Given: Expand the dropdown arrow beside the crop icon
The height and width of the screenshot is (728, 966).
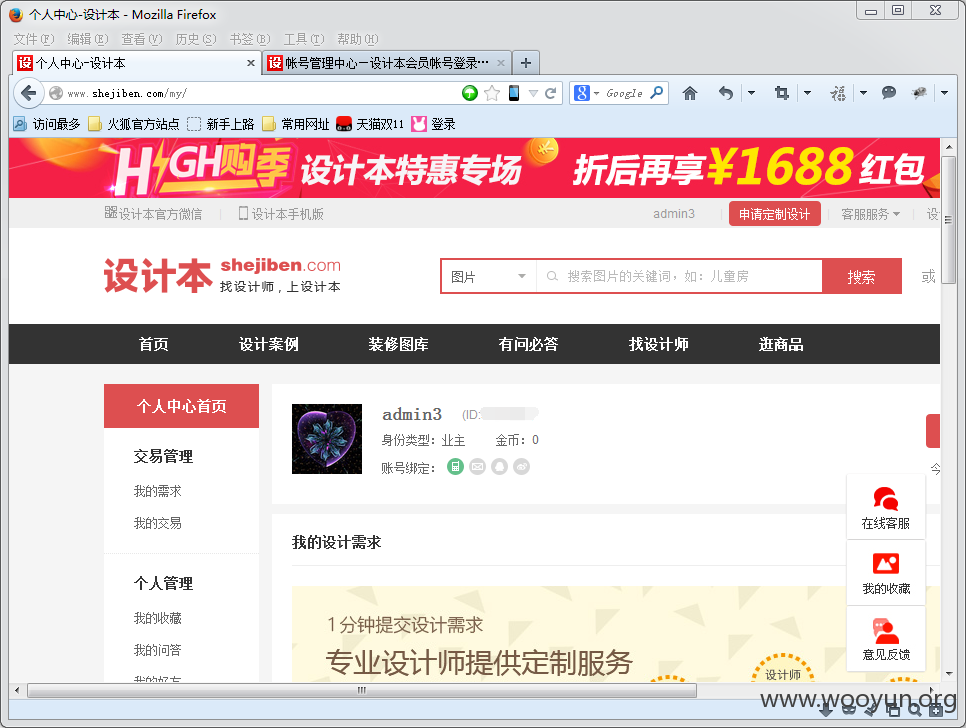Looking at the screenshot, I should coord(807,93).
